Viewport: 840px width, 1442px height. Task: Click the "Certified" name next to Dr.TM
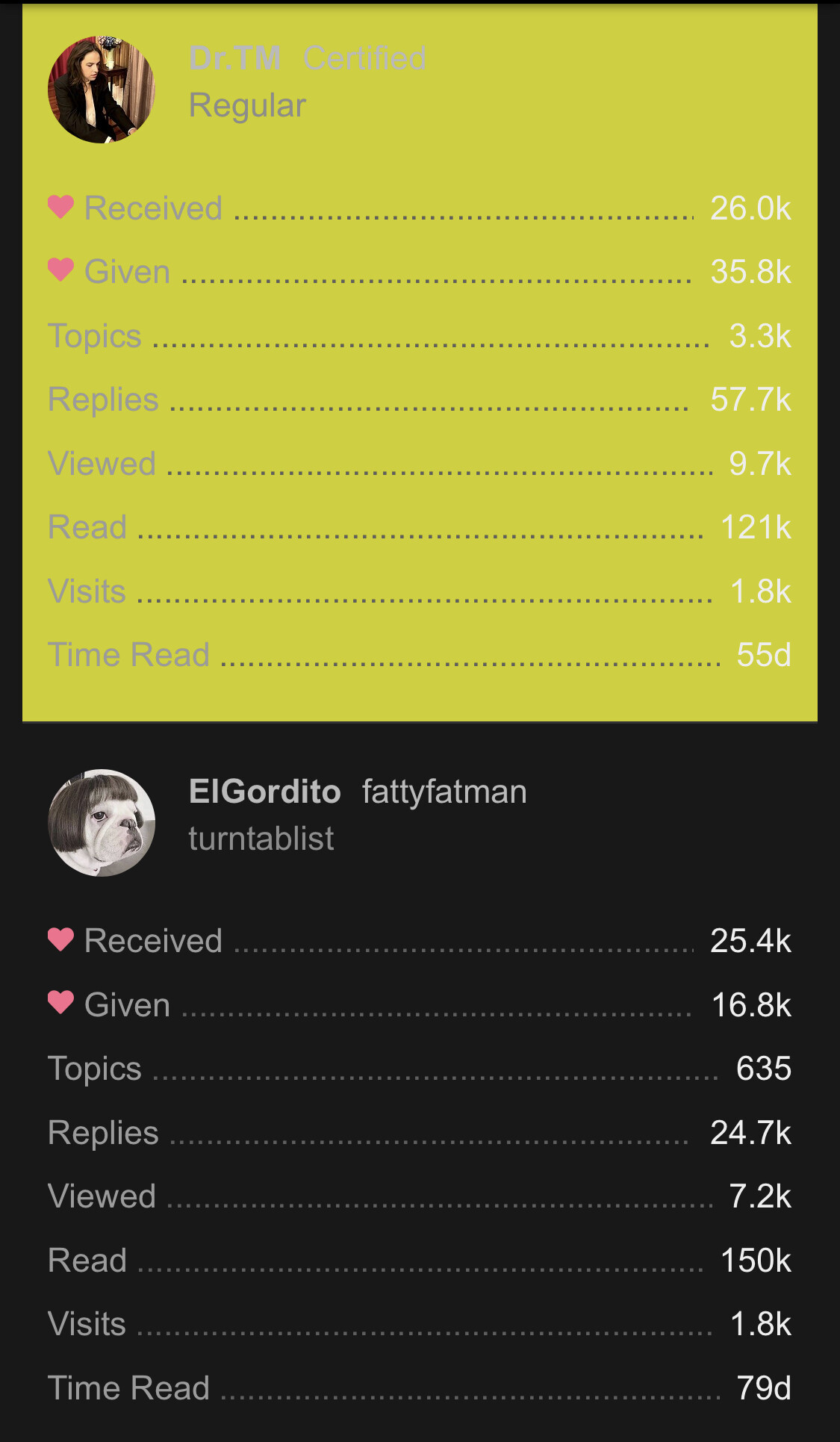pyautogui.click(x=364, y=58)
